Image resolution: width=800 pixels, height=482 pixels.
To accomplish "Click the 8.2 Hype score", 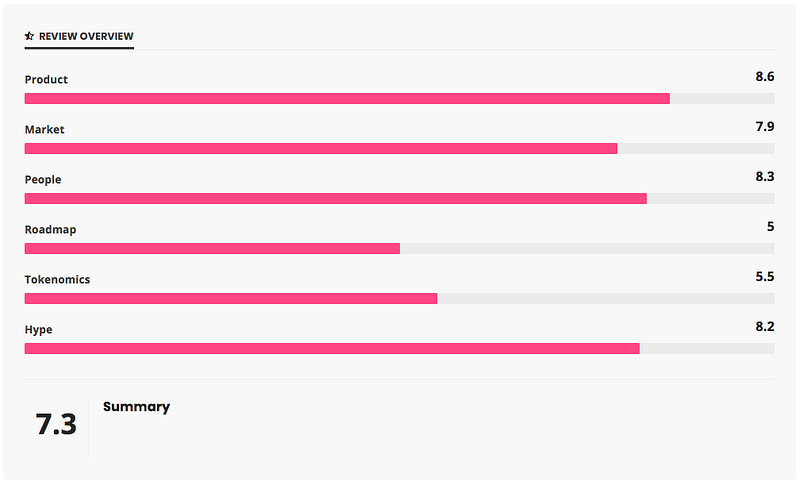I will coord(765,326).
